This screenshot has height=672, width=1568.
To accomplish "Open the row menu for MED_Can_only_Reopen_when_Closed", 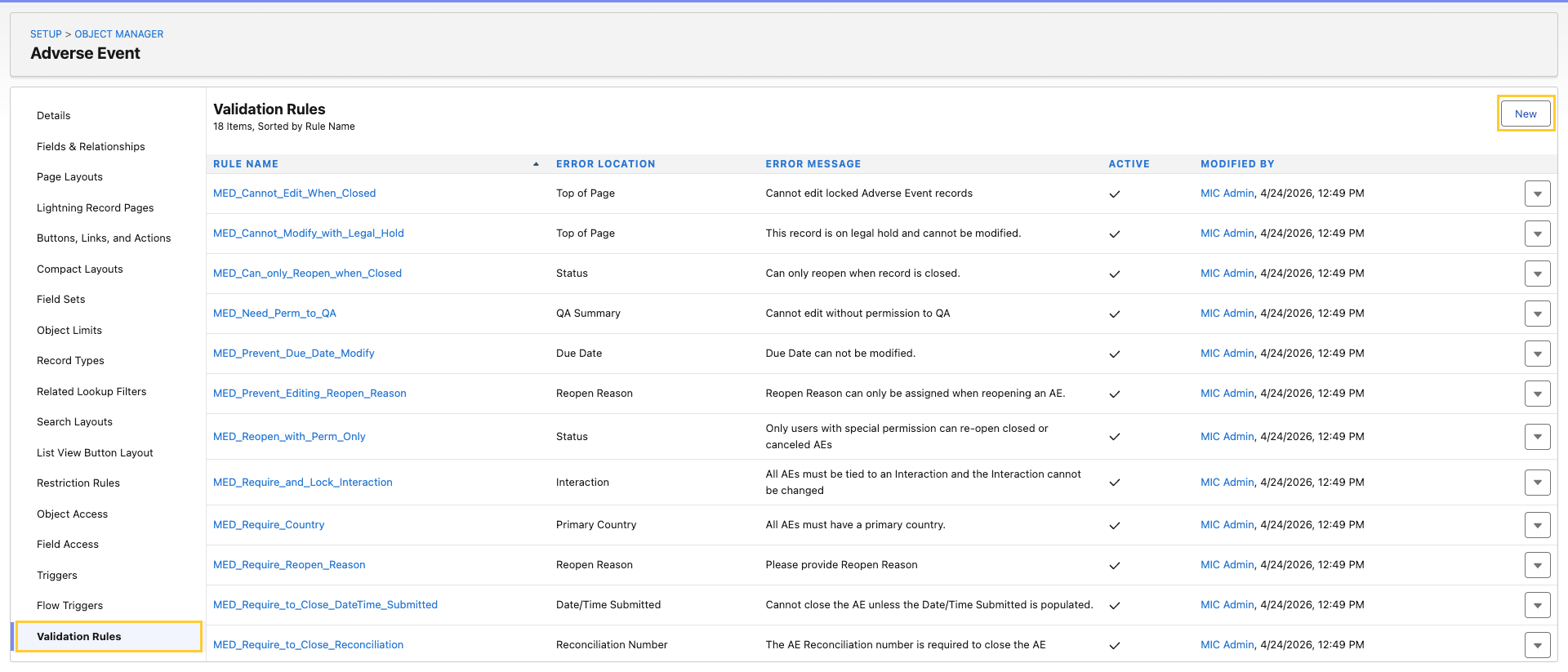I will (1537, 274).
